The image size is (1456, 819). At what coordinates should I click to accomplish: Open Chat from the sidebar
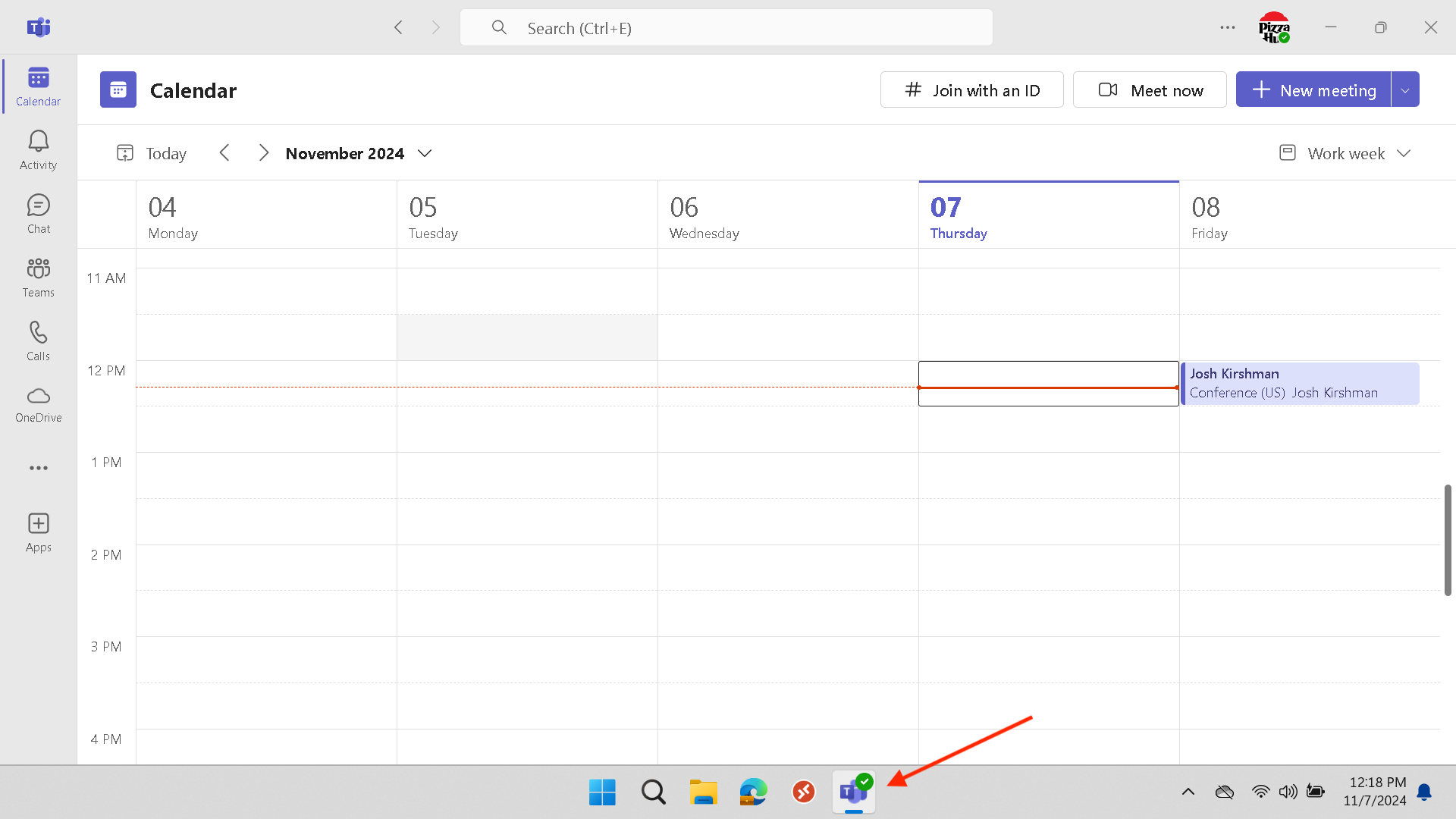point(38,214)
